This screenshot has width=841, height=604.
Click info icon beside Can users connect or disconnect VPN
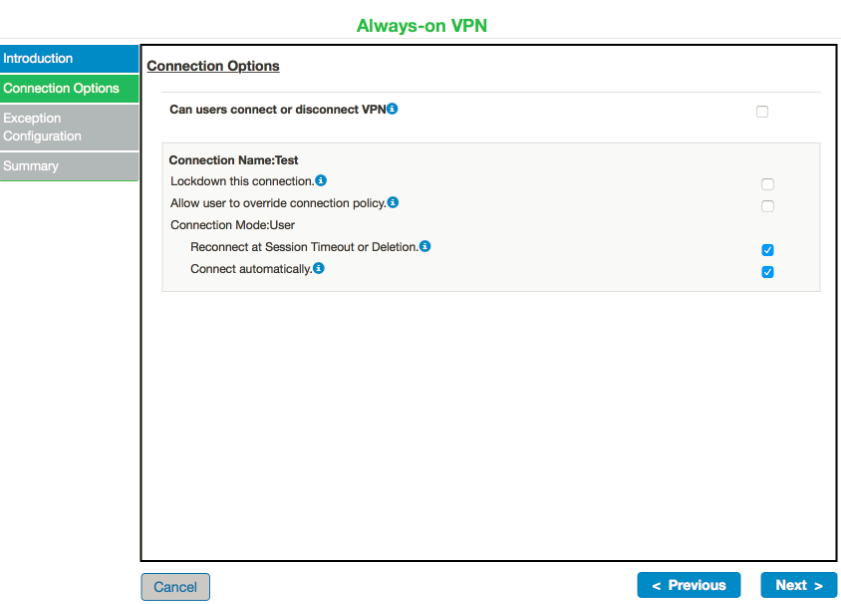coord(393,109)
